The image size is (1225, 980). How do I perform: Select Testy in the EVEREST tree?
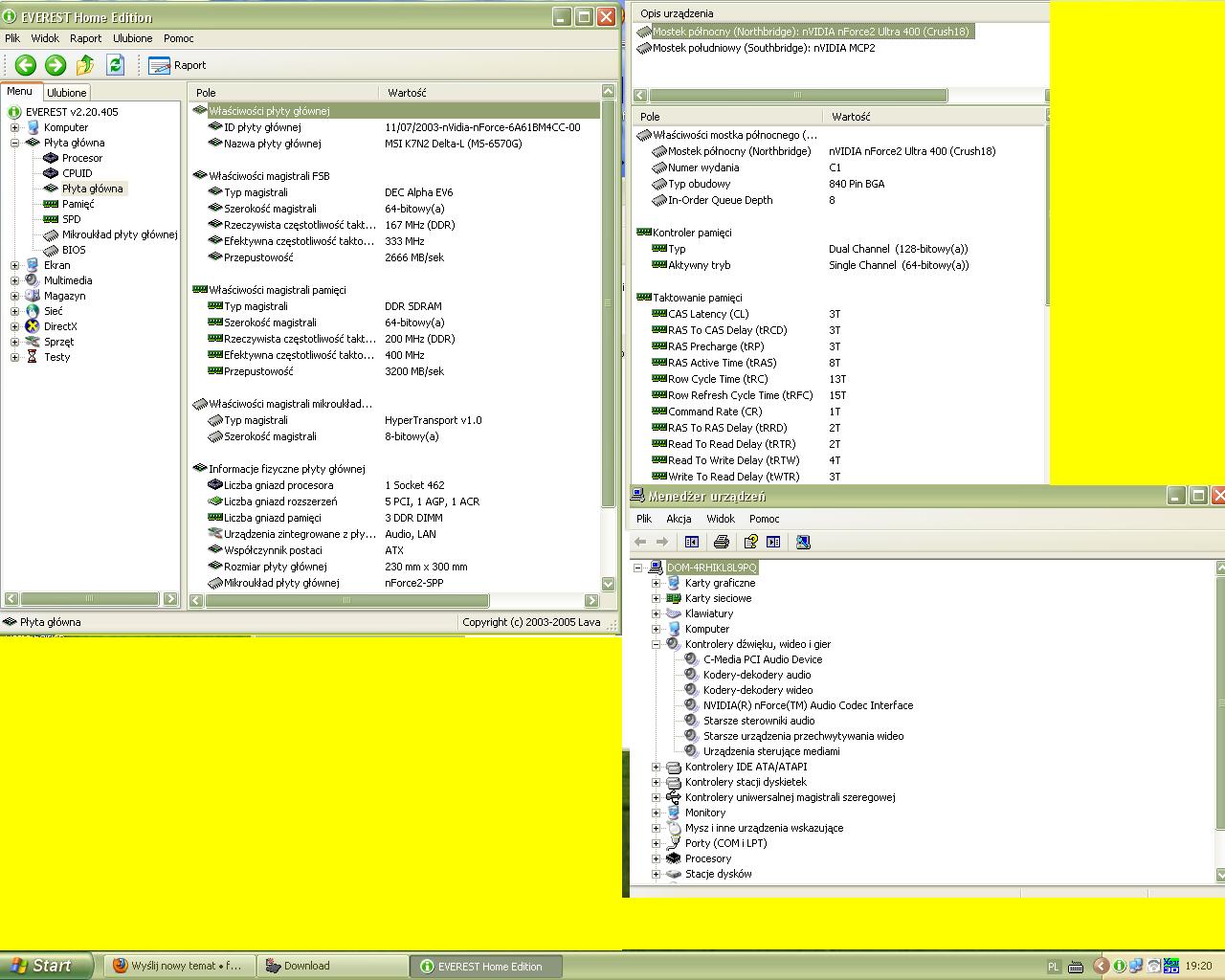point(56,357)
